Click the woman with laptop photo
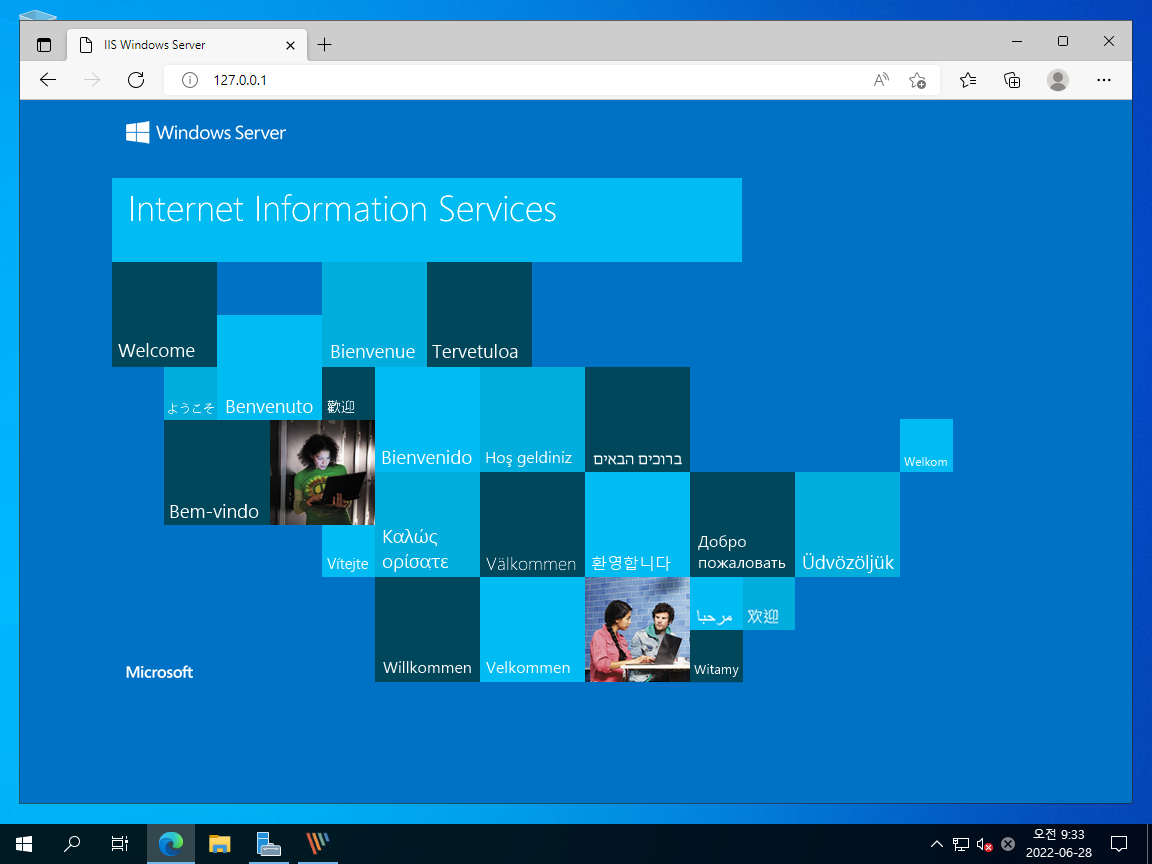The height and width of the screenshot is (864, 1152). tap(323, 472)
